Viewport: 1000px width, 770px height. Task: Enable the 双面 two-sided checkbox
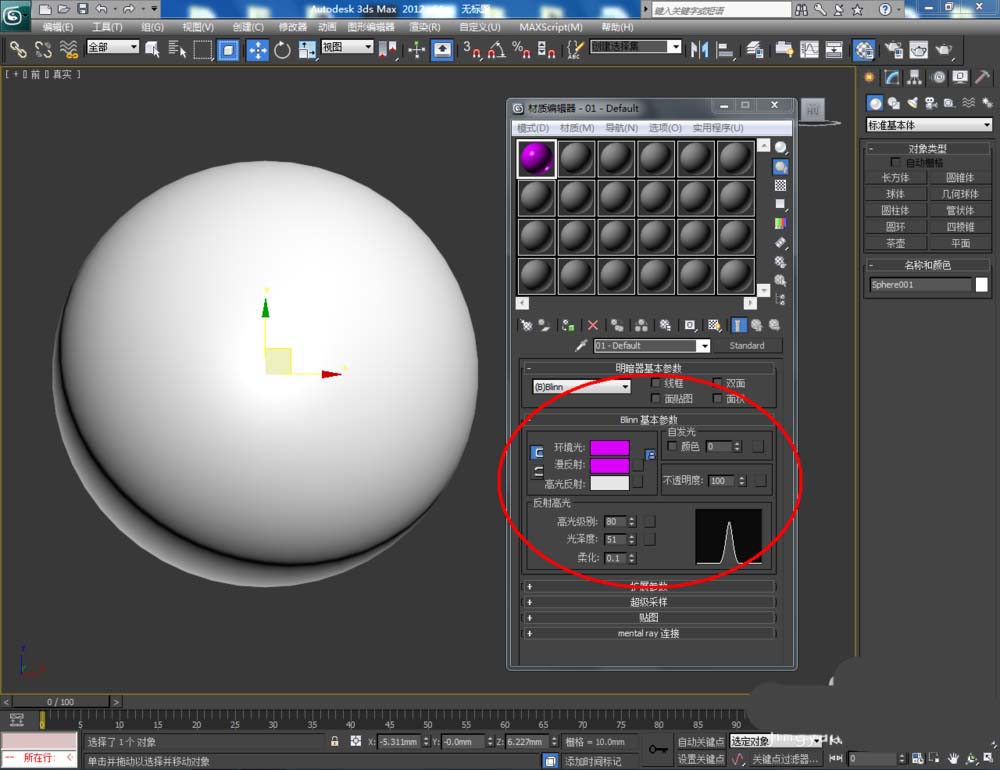[x=717, y=383]
